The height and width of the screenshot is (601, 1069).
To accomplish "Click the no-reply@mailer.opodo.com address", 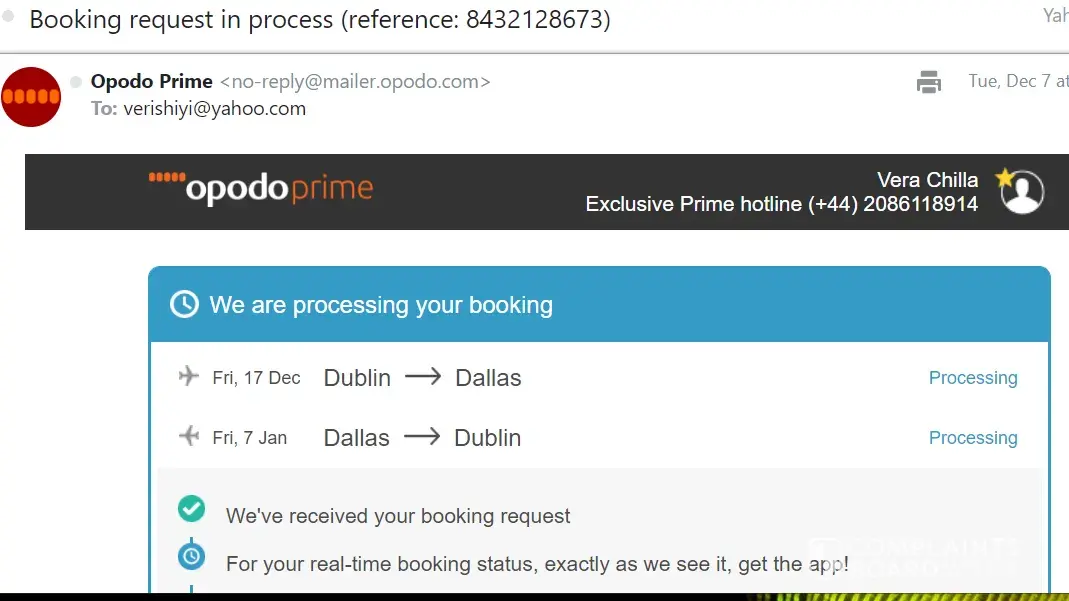I will coord(355,82).
